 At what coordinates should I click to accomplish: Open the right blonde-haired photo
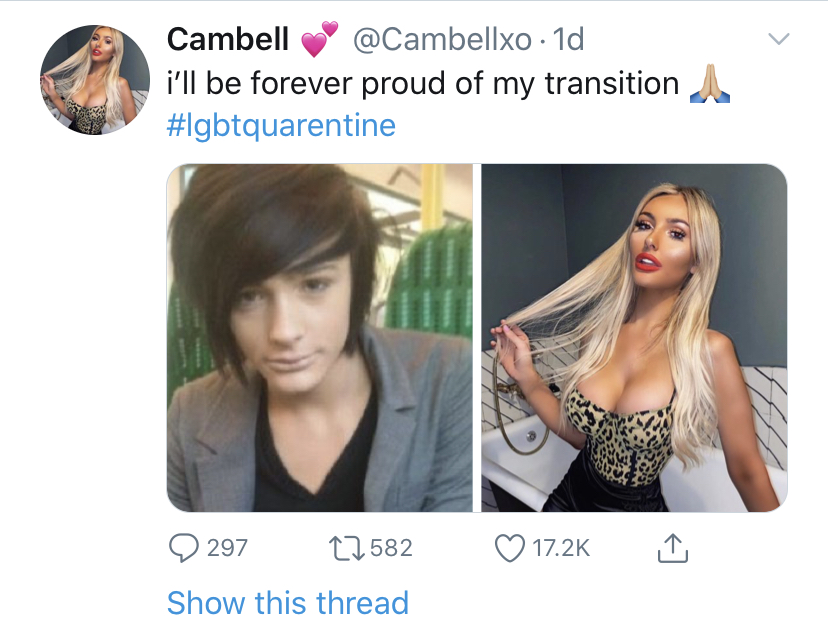point(634,338)
